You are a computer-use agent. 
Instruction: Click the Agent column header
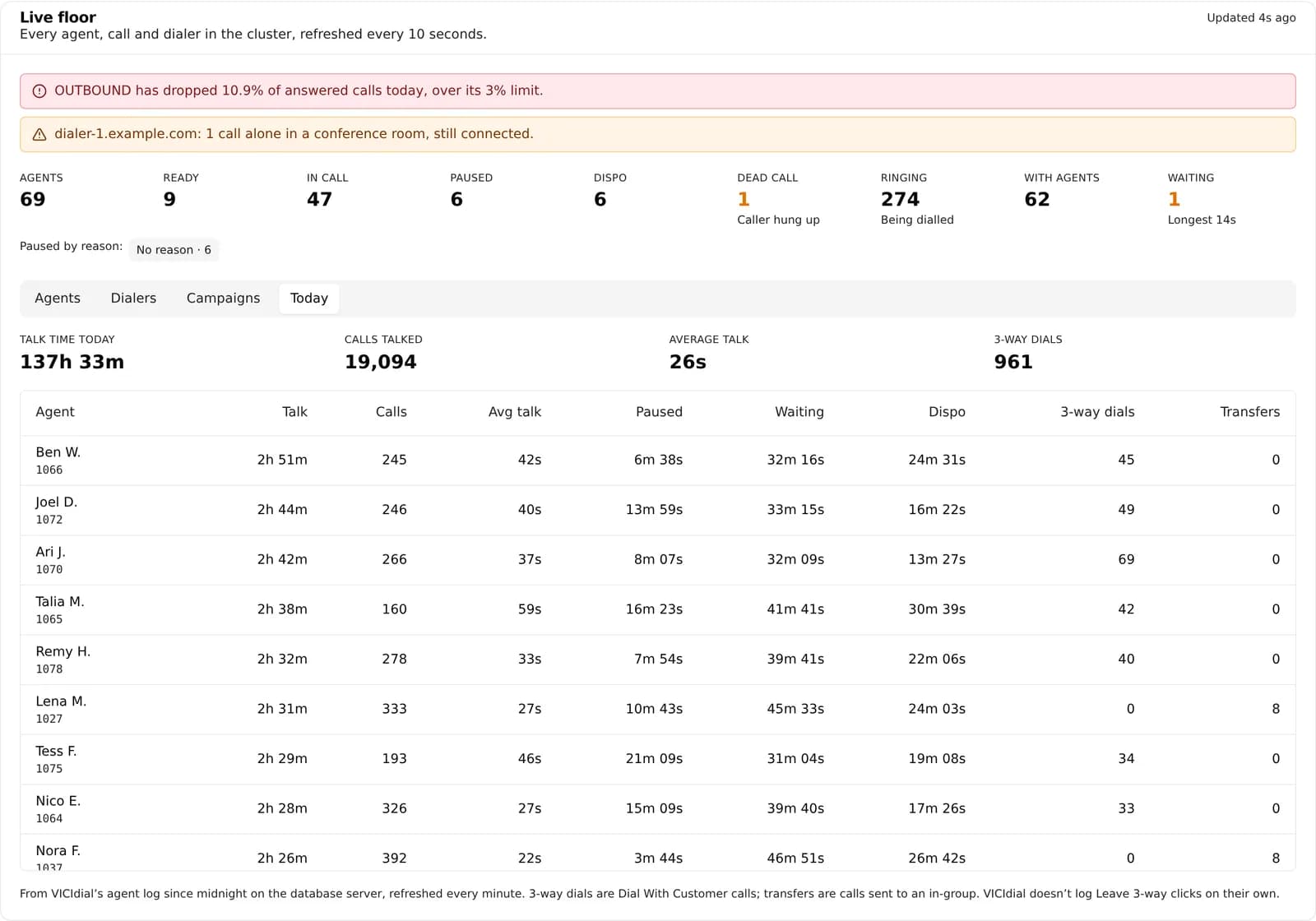coord(55,412)
